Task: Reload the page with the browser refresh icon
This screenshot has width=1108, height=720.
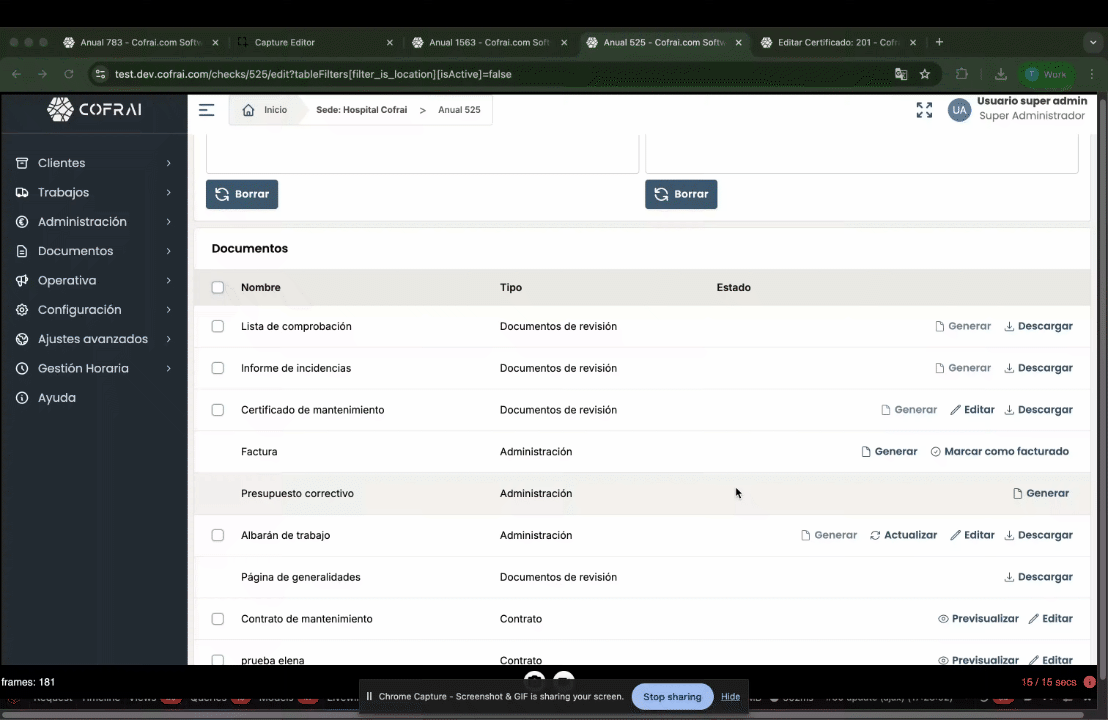Action: pyautogui.click(x=69, y=74)
